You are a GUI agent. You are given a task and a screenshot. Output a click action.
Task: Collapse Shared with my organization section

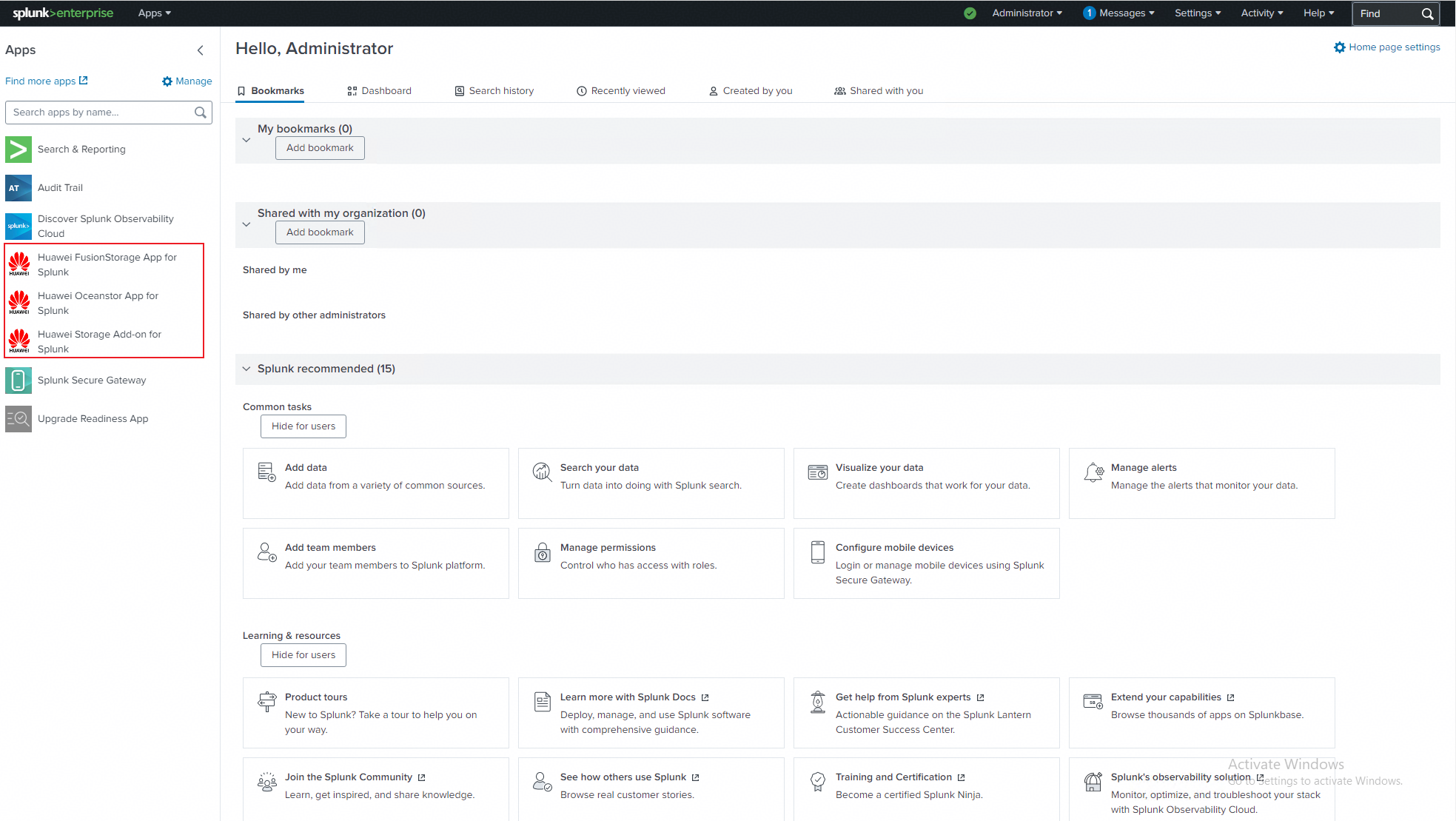point(246,224)
